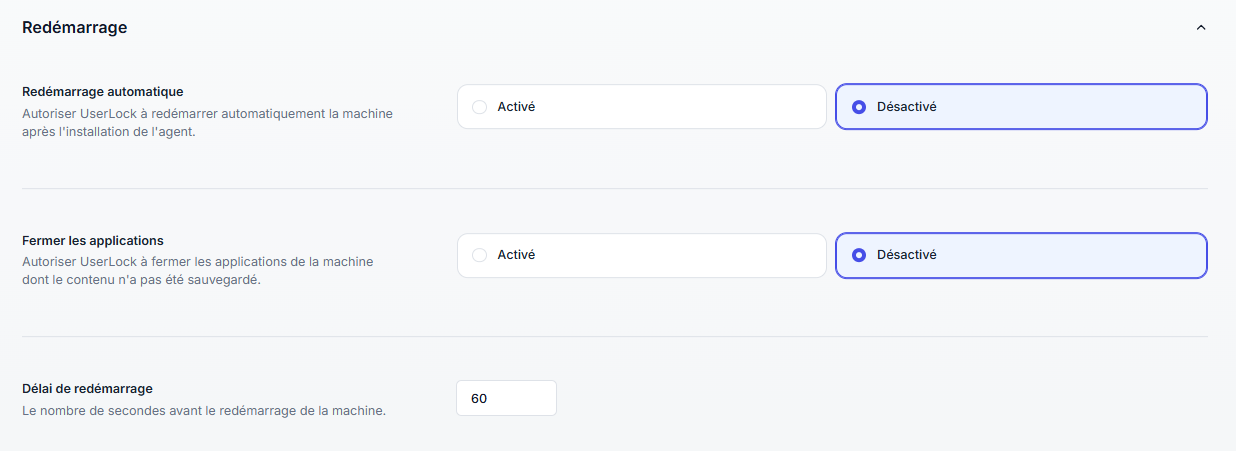This screenshot has height=451, width=1236.
Task: Click the Désactivé text in the second option row
Action: (906, 255)
